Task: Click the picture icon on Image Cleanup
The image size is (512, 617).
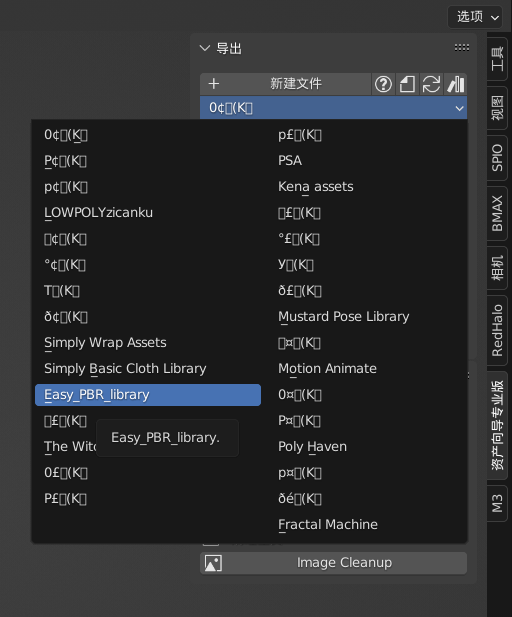Action: tap(213, 563)
